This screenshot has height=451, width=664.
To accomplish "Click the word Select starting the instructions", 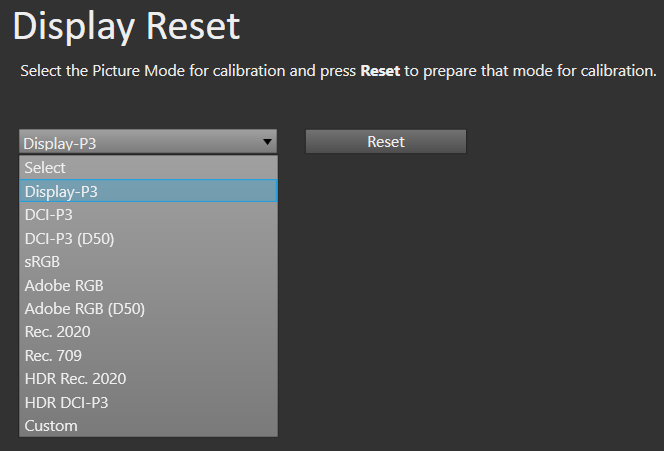I will (41, 71).
